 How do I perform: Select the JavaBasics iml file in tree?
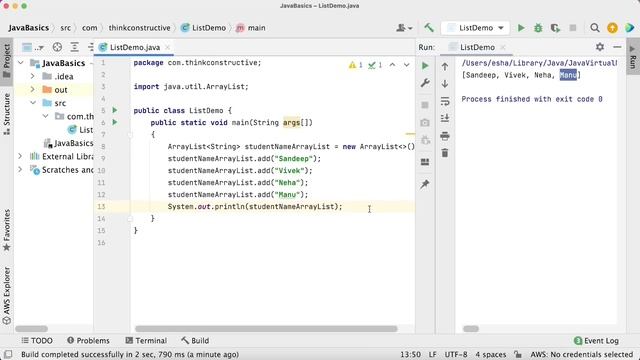tap(69, 143)
